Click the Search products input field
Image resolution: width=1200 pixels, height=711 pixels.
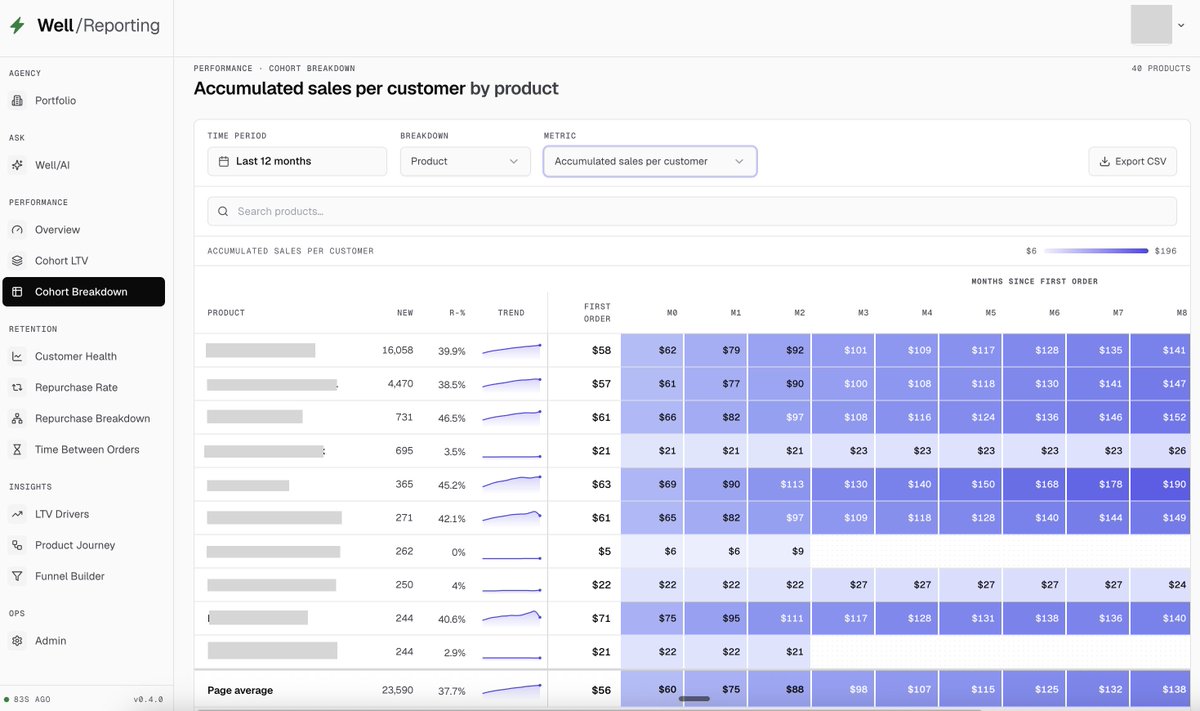point(692,211)
